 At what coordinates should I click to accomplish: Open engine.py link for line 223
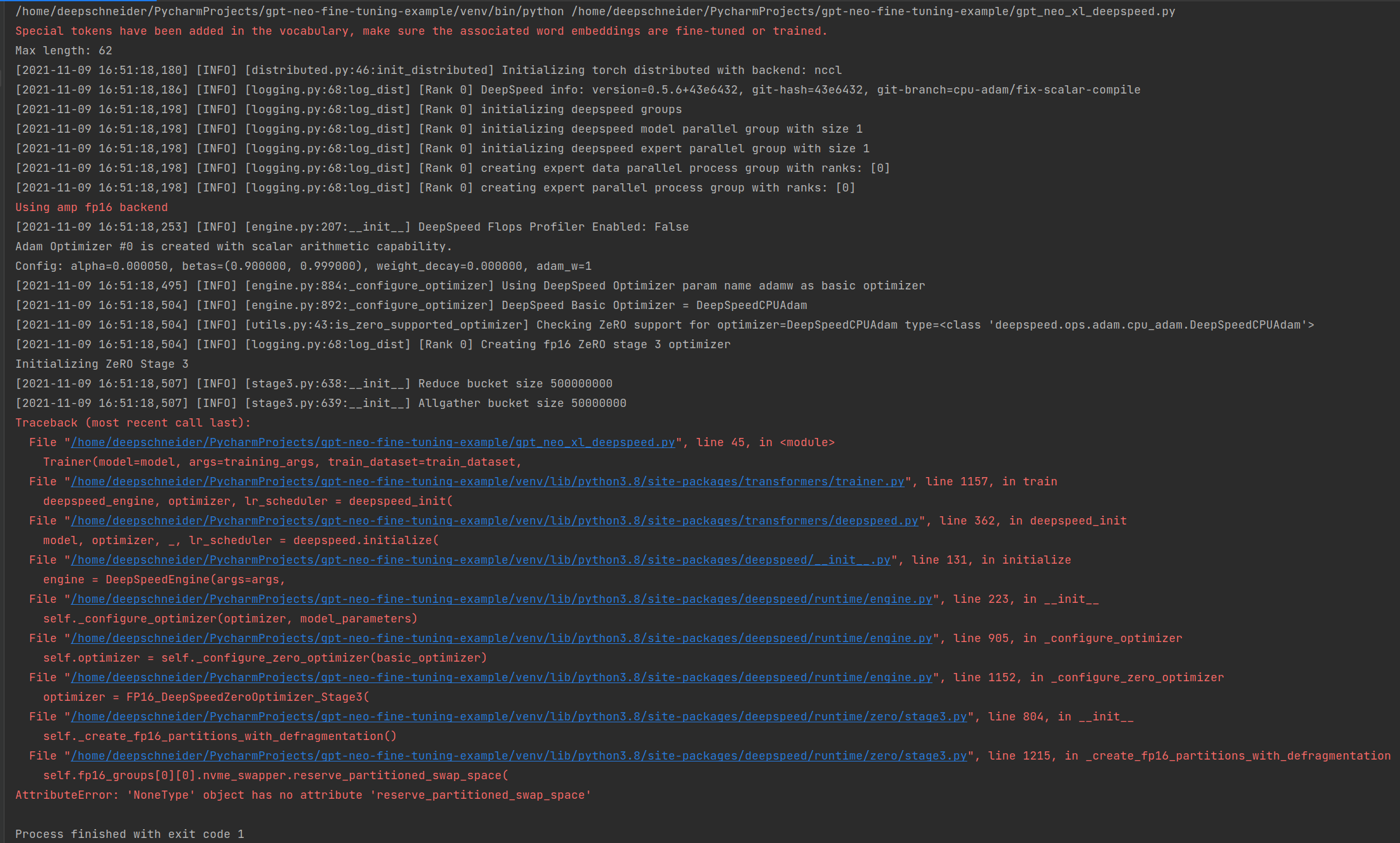(501, 599)
